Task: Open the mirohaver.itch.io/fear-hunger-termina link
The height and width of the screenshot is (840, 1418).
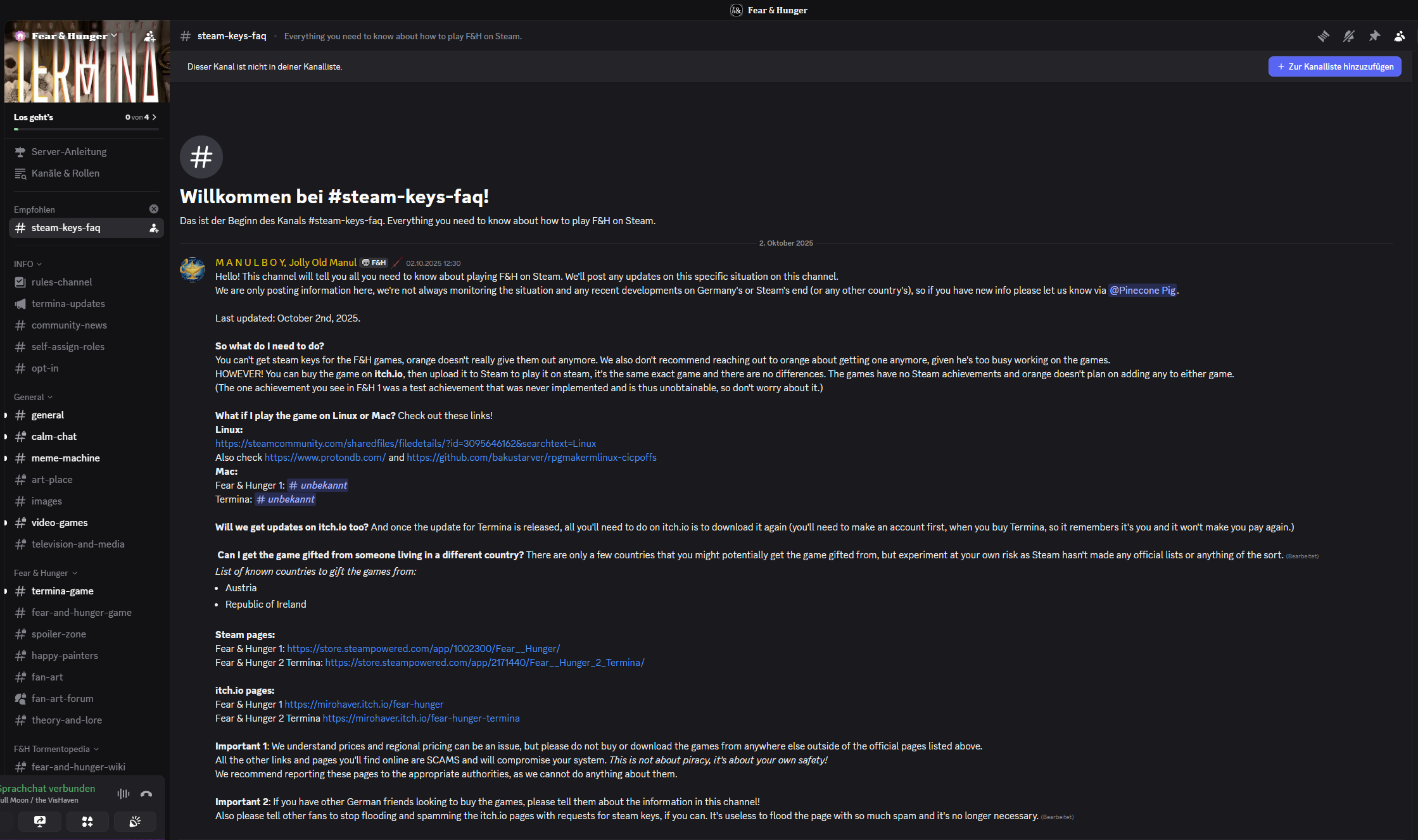Action: [421, 718]
